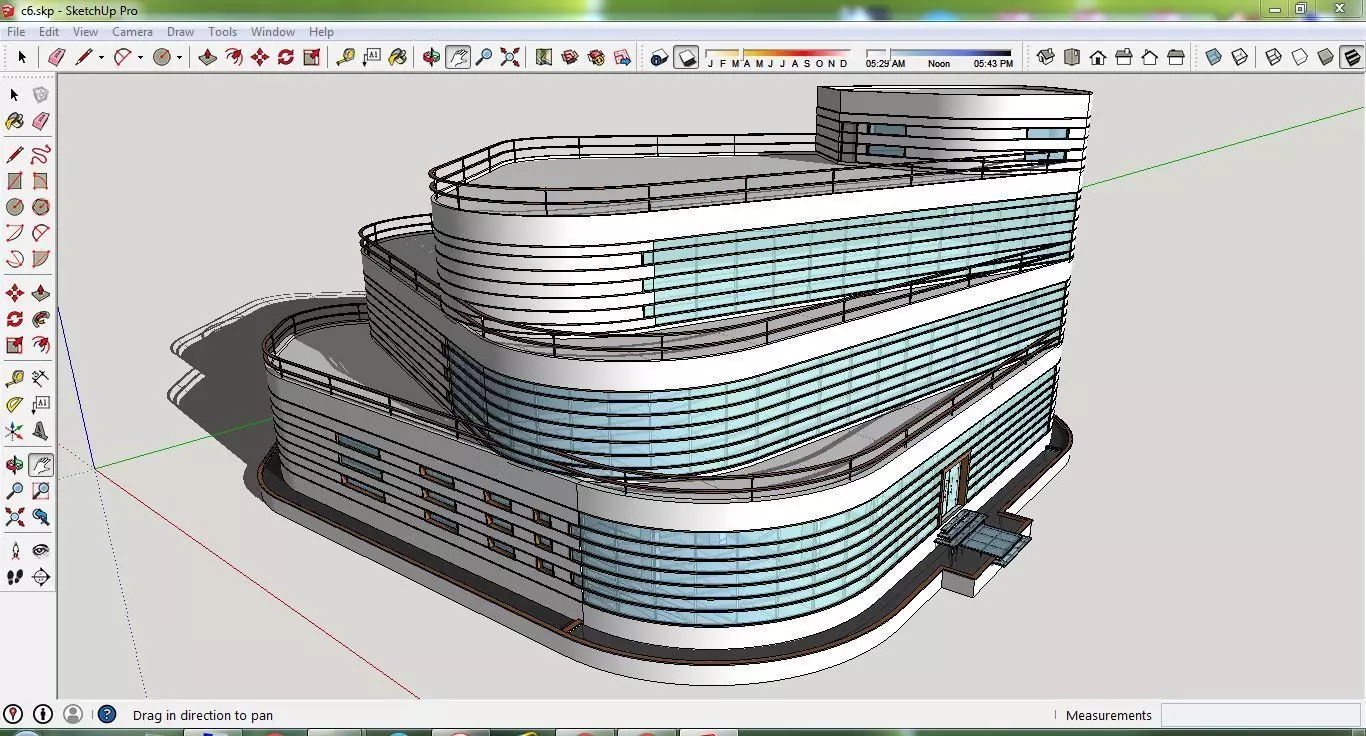Pick the Dimension tool
This screenshot has height=736, width=1366.
[x=40, y=379]
